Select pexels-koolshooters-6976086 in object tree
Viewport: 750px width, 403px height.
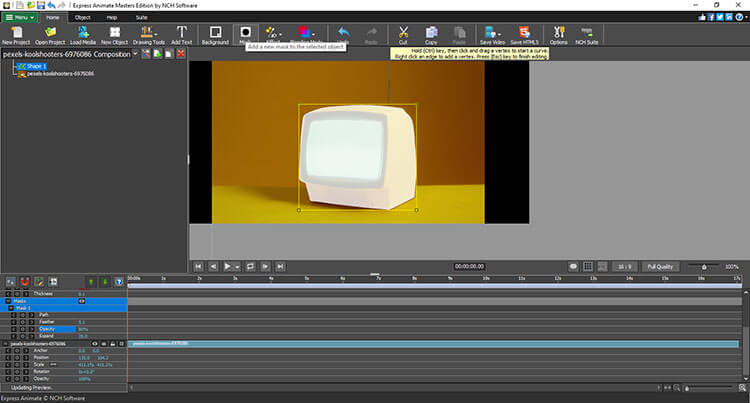point(56,74)
